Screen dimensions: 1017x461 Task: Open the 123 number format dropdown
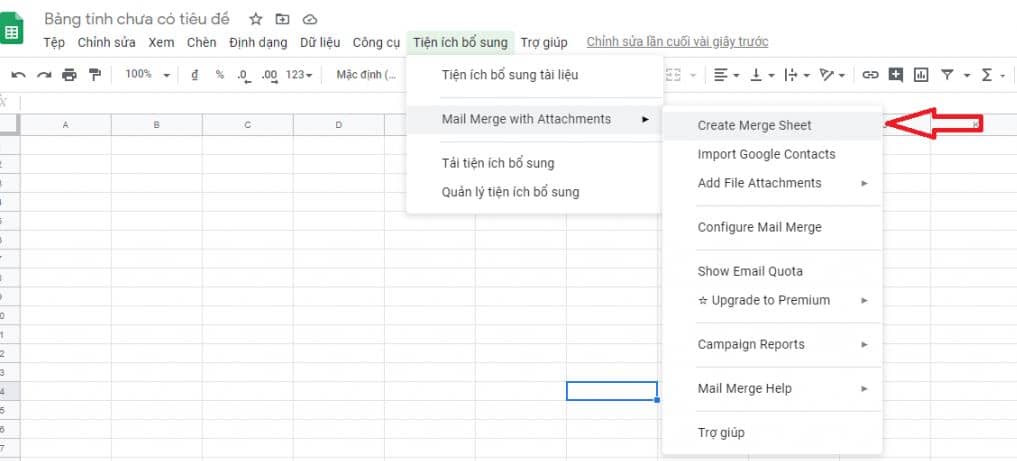point(299,75)
